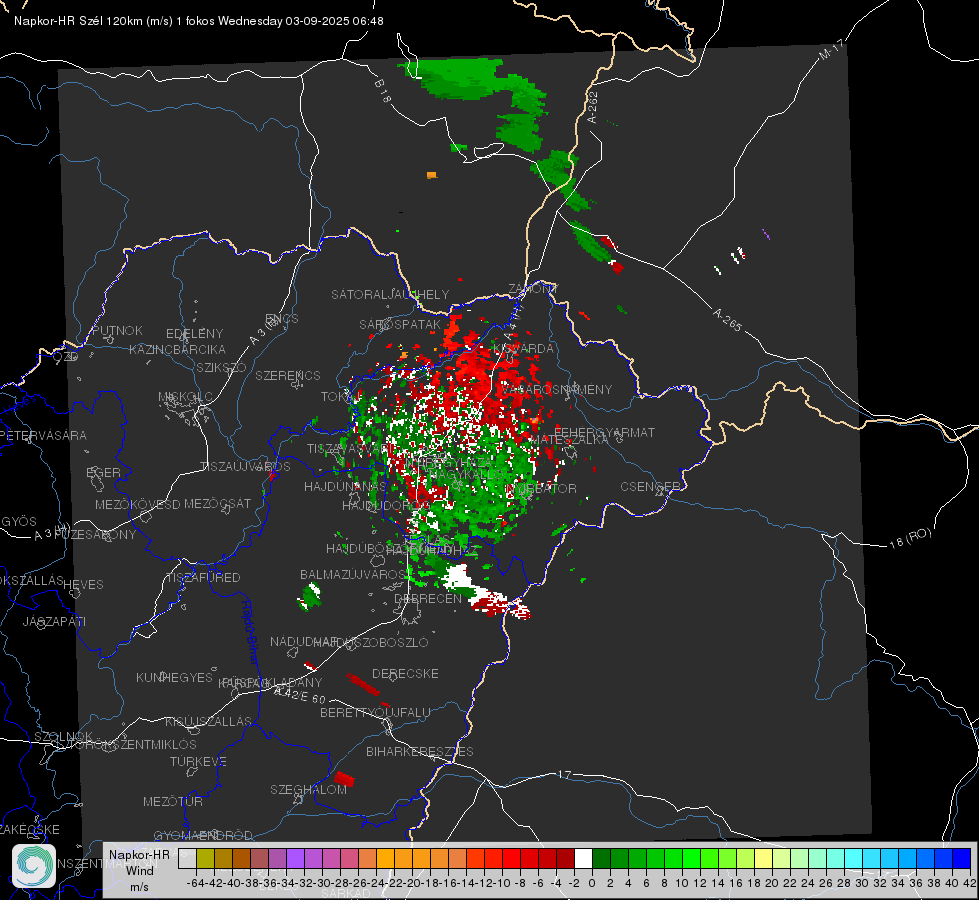The image size is (979, 900).
Task: Click the DEBRECEN city label
Action: pyautogui.click(x=428, y=598)
